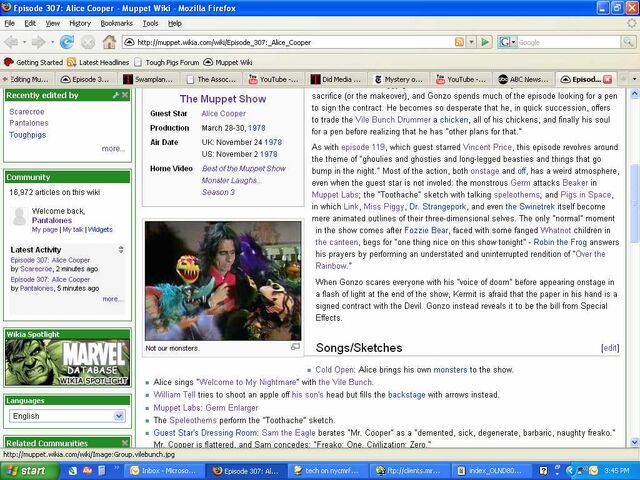The height and width of the screenshot is (480, 640).
Task: Open the History menu
Action: coord(80,23)
